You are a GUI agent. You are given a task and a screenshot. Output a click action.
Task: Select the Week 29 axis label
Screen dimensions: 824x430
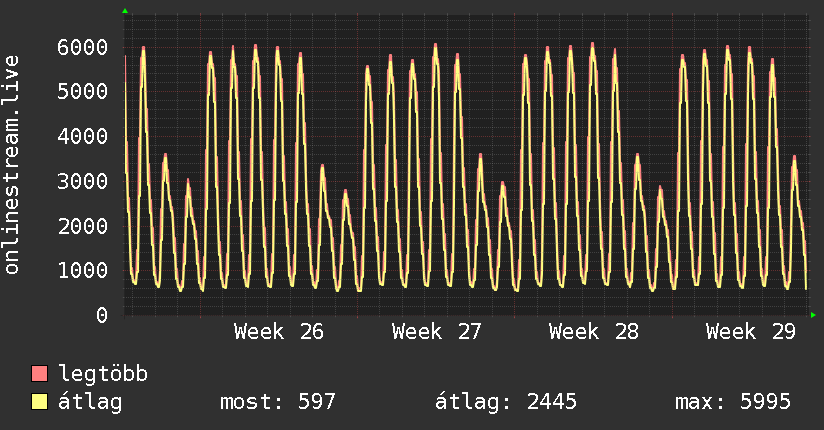[x=751, y=332]
